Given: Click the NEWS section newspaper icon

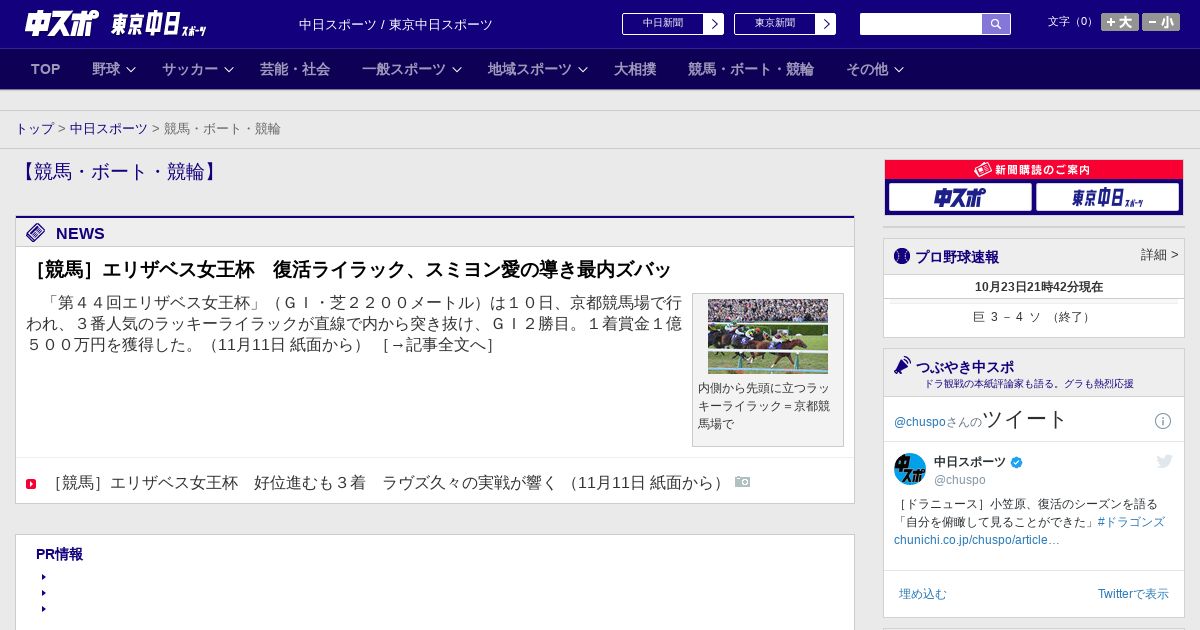Looking at the screenshot, I should (36, 233).
